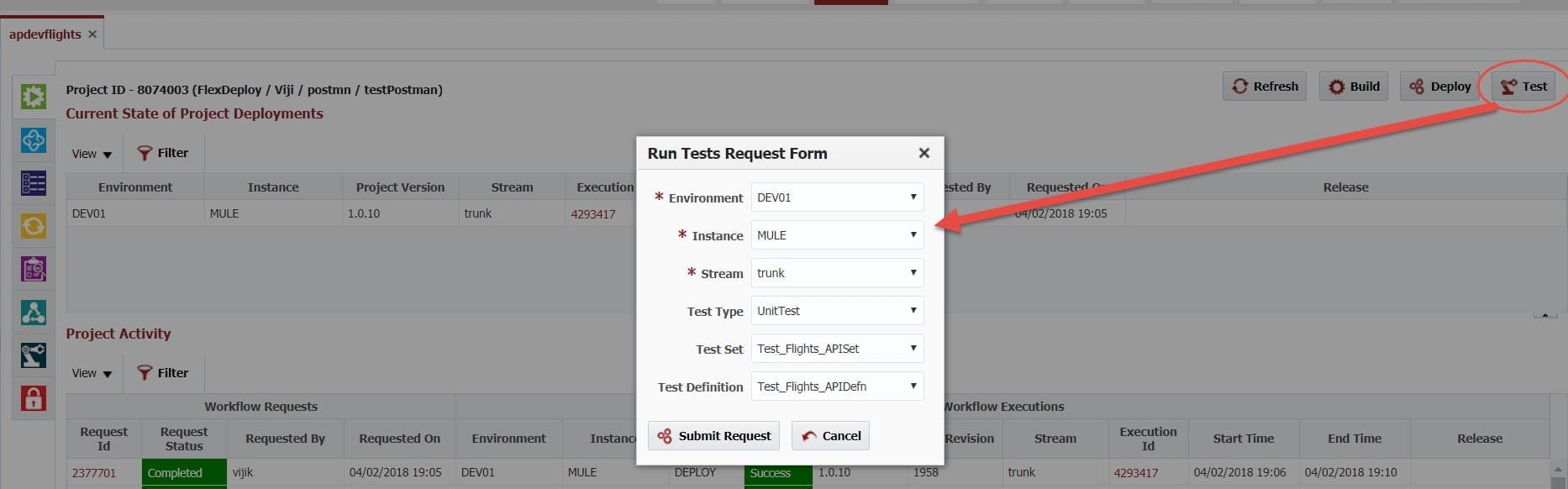Click Cancel in the request form
The height and width of the screenshot is (489, 1568).
tap(830, 436)
